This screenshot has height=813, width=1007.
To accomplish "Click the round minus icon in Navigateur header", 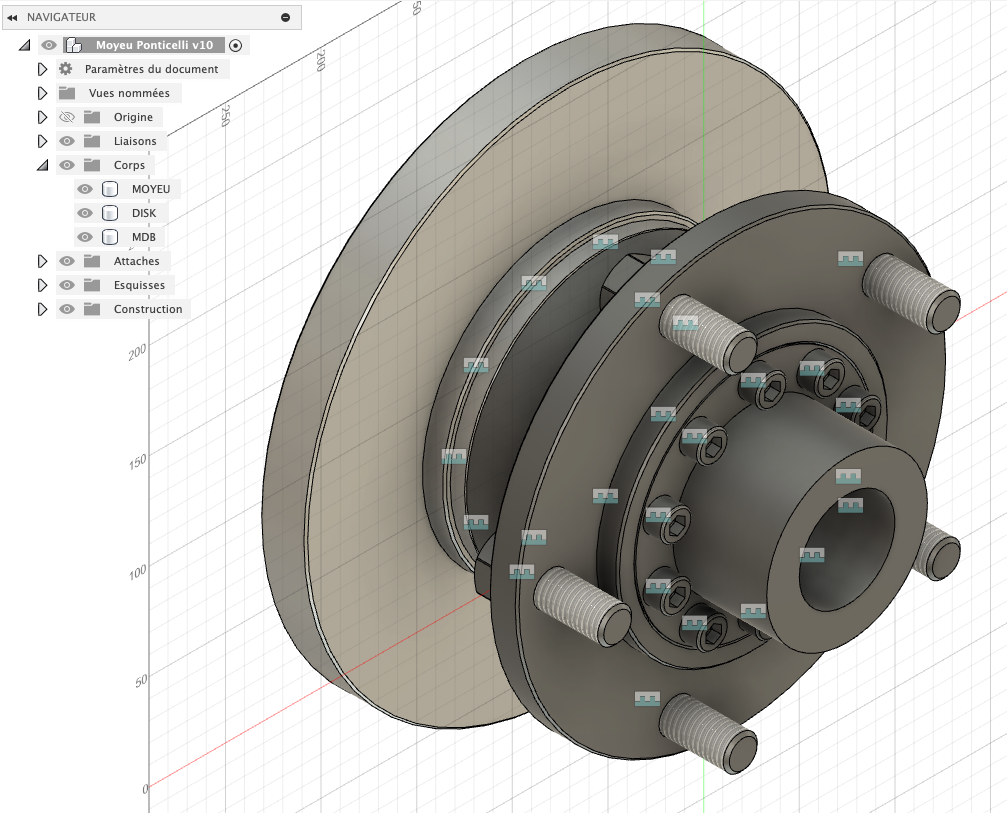I will (x=285, y=17).
